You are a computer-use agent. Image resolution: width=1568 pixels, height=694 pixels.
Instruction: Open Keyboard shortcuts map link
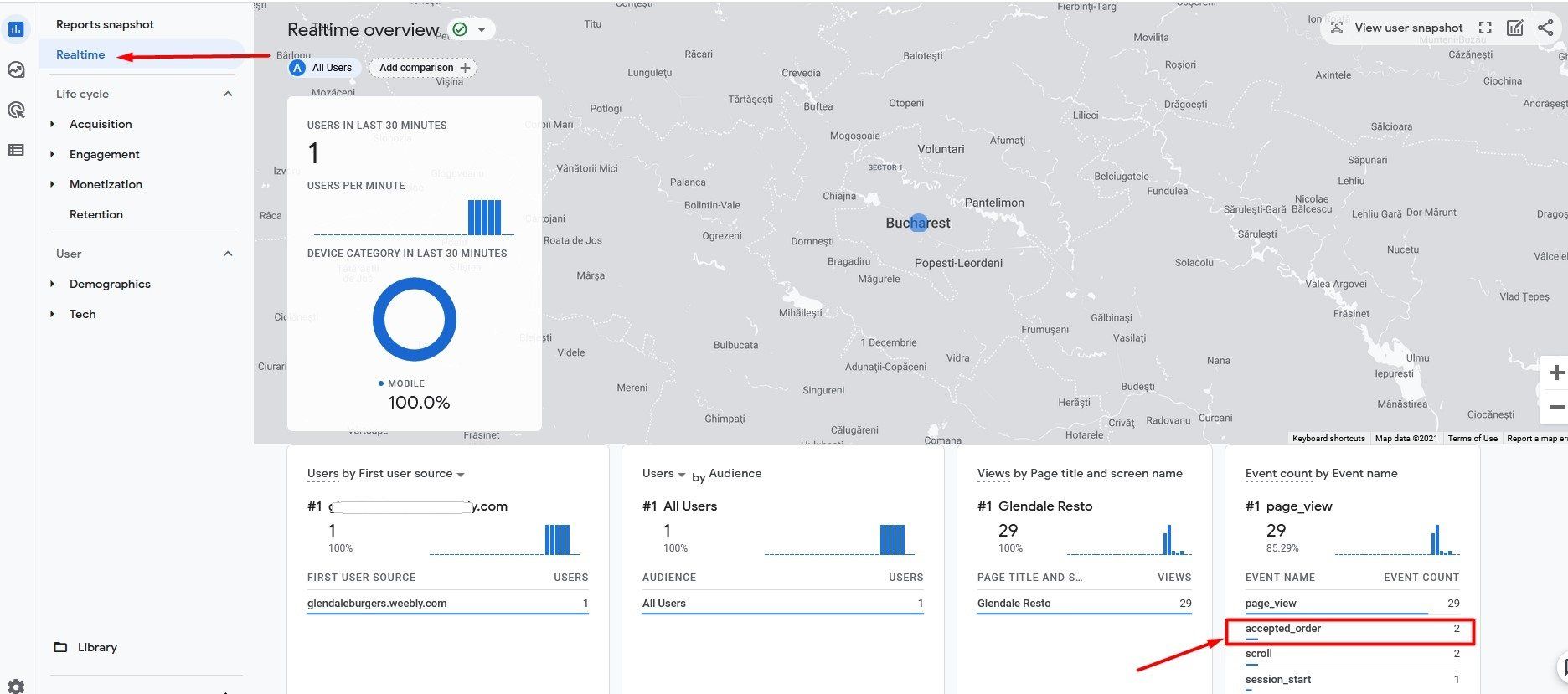(x=1328, y=439)
